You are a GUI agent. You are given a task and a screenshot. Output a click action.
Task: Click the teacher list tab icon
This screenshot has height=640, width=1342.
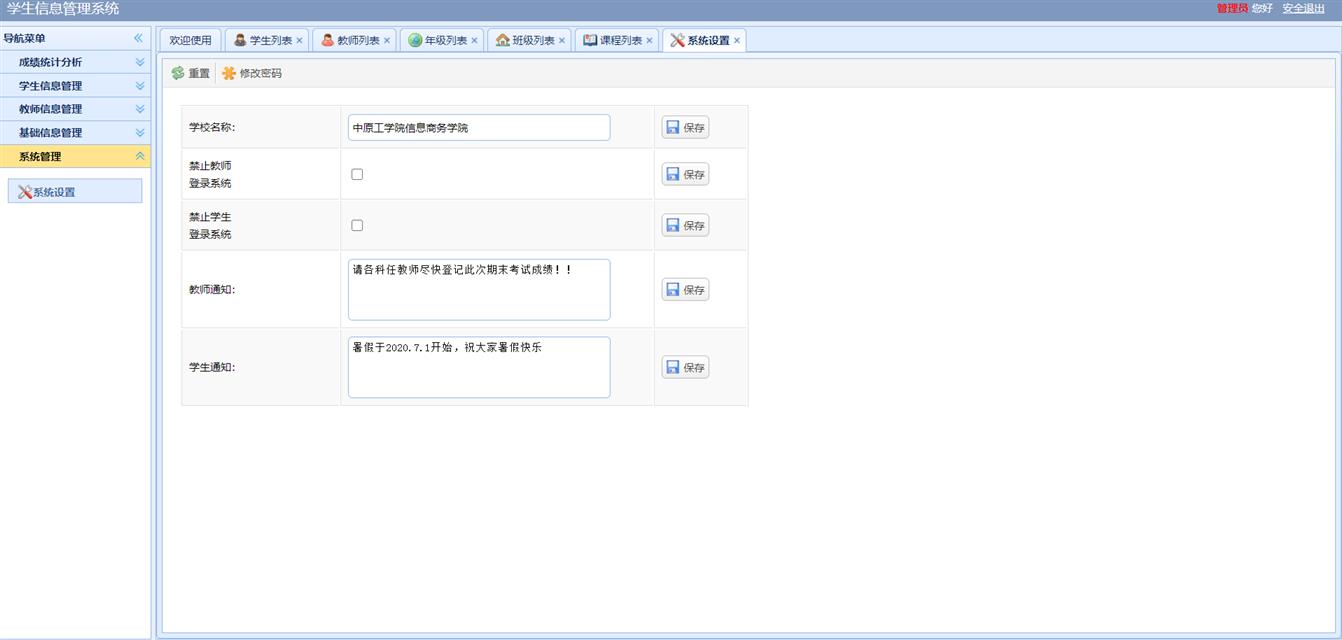click(x=327, y=40)
